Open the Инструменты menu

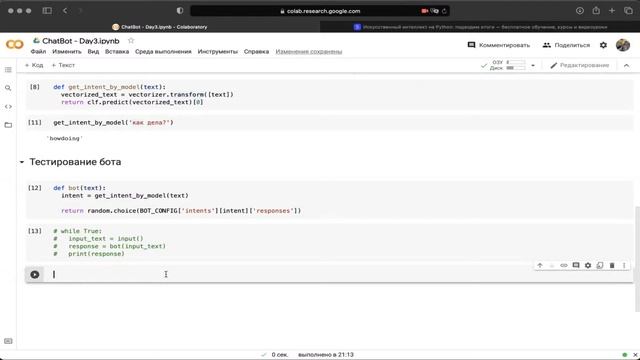coord(218,51)
